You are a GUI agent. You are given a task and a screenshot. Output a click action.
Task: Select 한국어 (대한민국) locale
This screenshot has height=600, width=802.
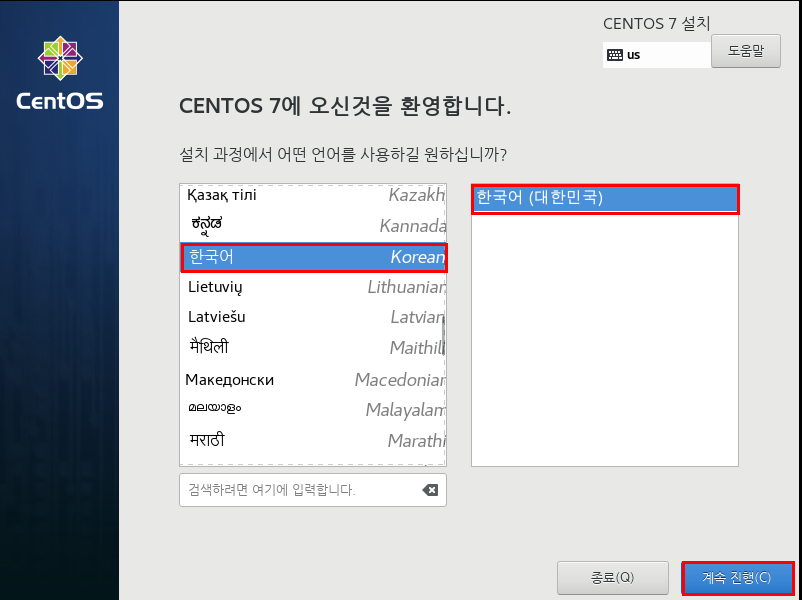point(605,198)
